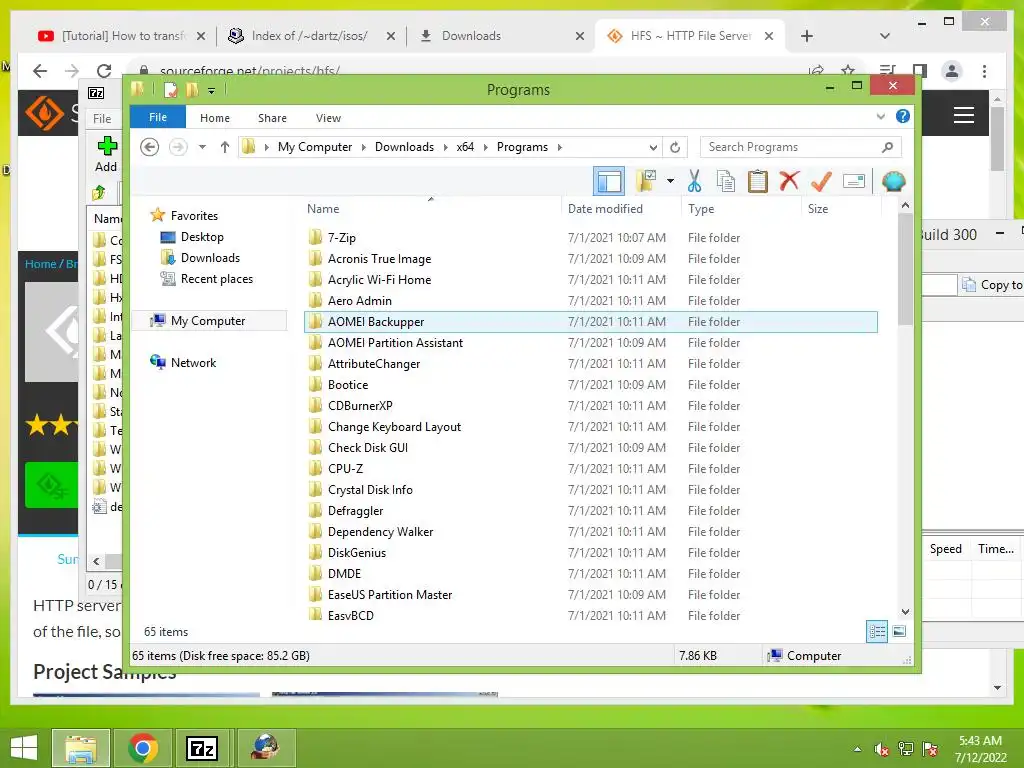Select the Acronis True Image folder

591,259
